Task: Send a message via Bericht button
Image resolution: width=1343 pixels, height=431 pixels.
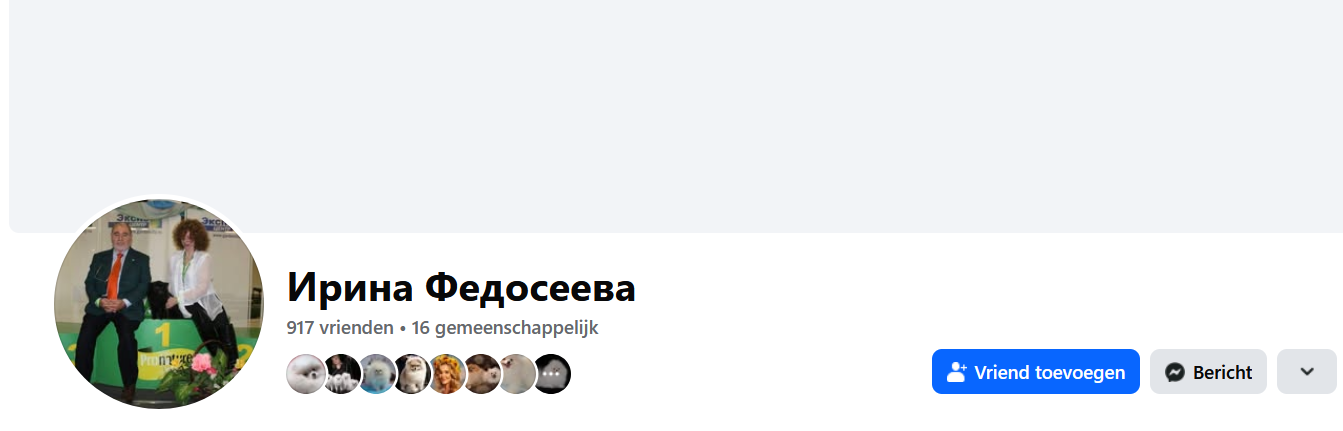Action: [x=1208, y=371]
